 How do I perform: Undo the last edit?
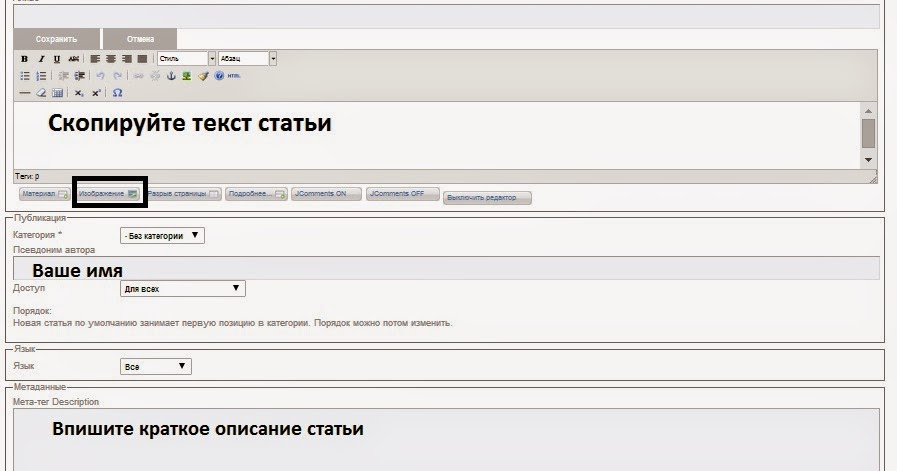tap(101, 76)
